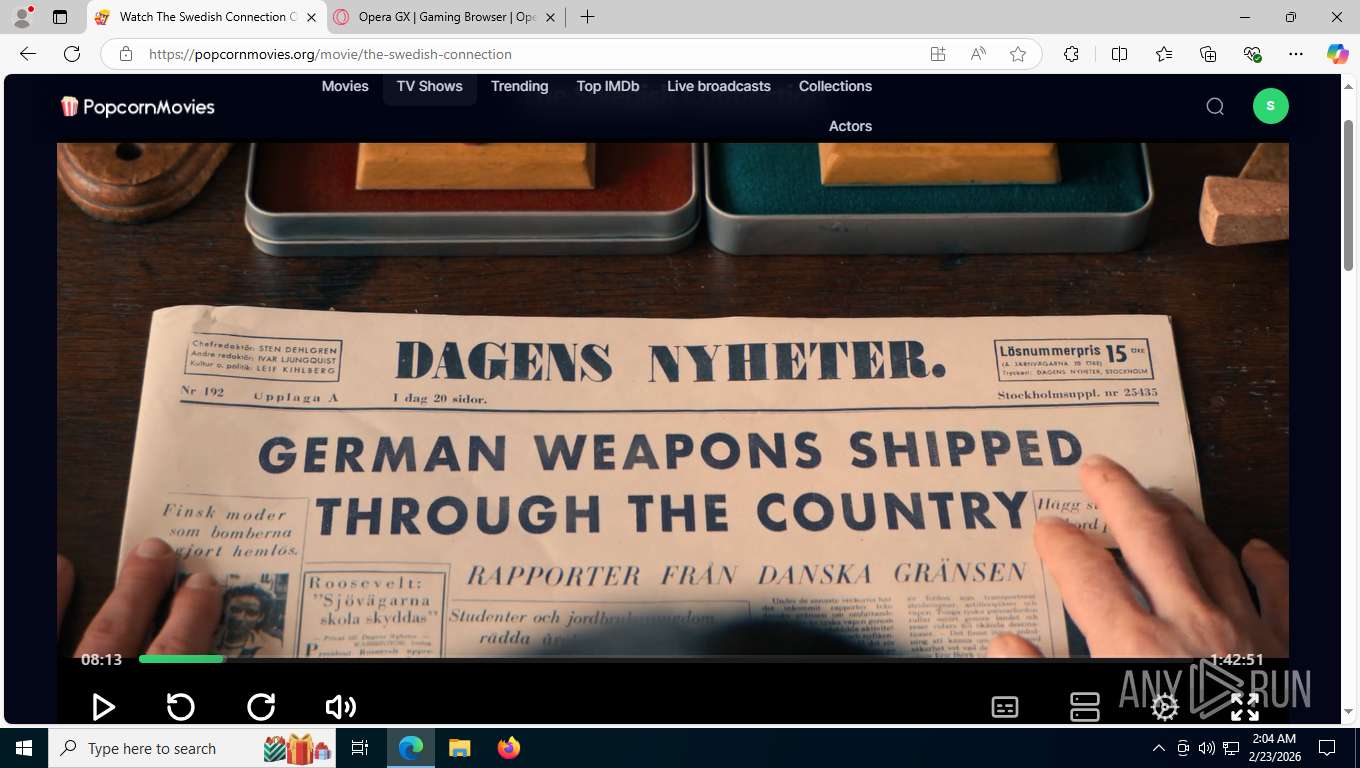The width and height of the screenshot is (1360, 768).
Task: Toggle Split screen icon
Action: [1119, 54]
